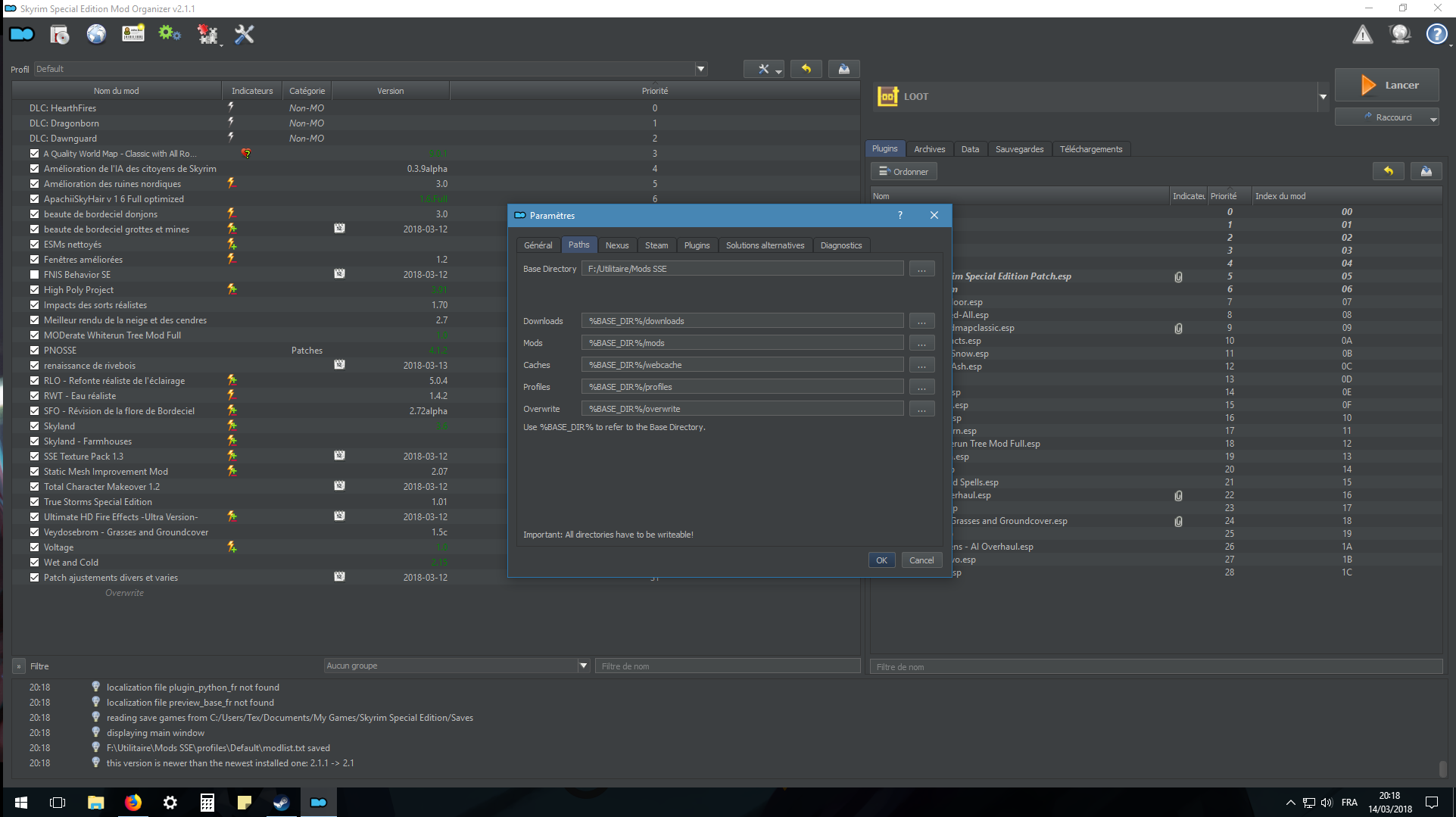The width and height of the screenshot is (1456, 817).
Task: Open the LOOT executable selector dropdown
Action: click(1323, 96)
